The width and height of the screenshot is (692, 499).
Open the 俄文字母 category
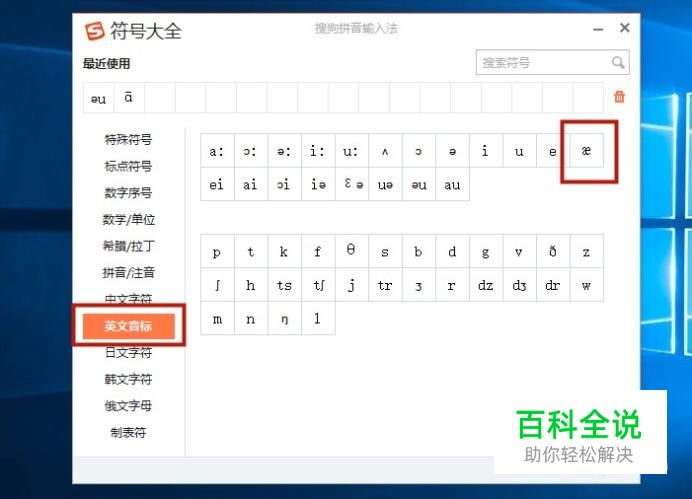pyautogui.click(x=128, y=405)
